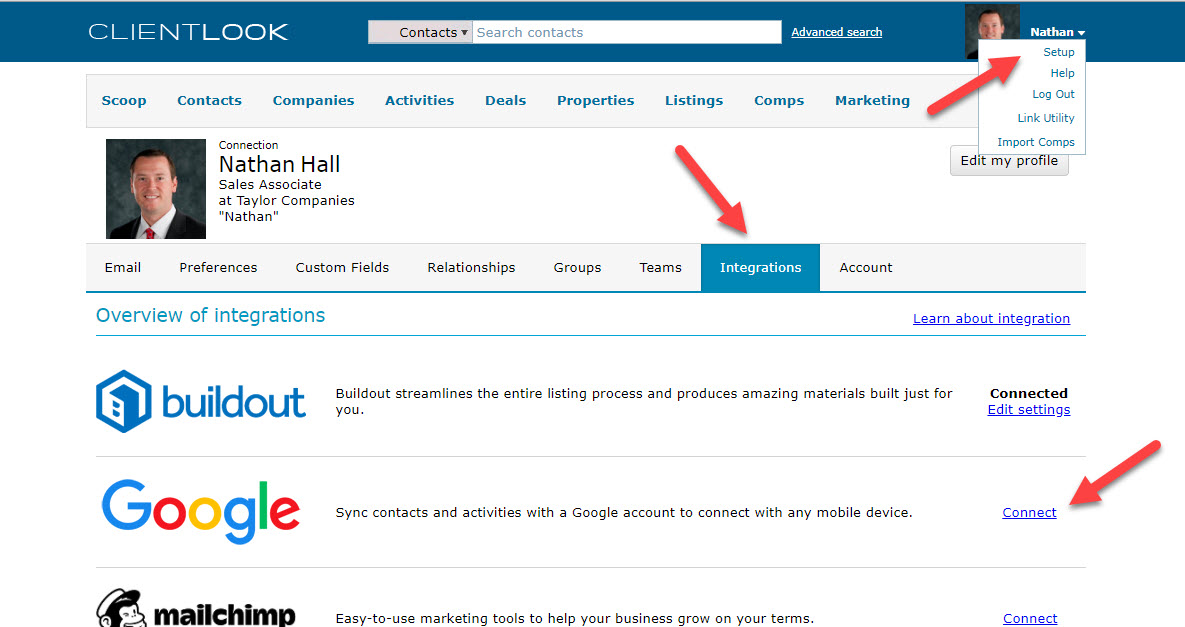Screen dimensions: 1185x627
Task: Go to Properties in the main nav
Action: click(596, 100)
